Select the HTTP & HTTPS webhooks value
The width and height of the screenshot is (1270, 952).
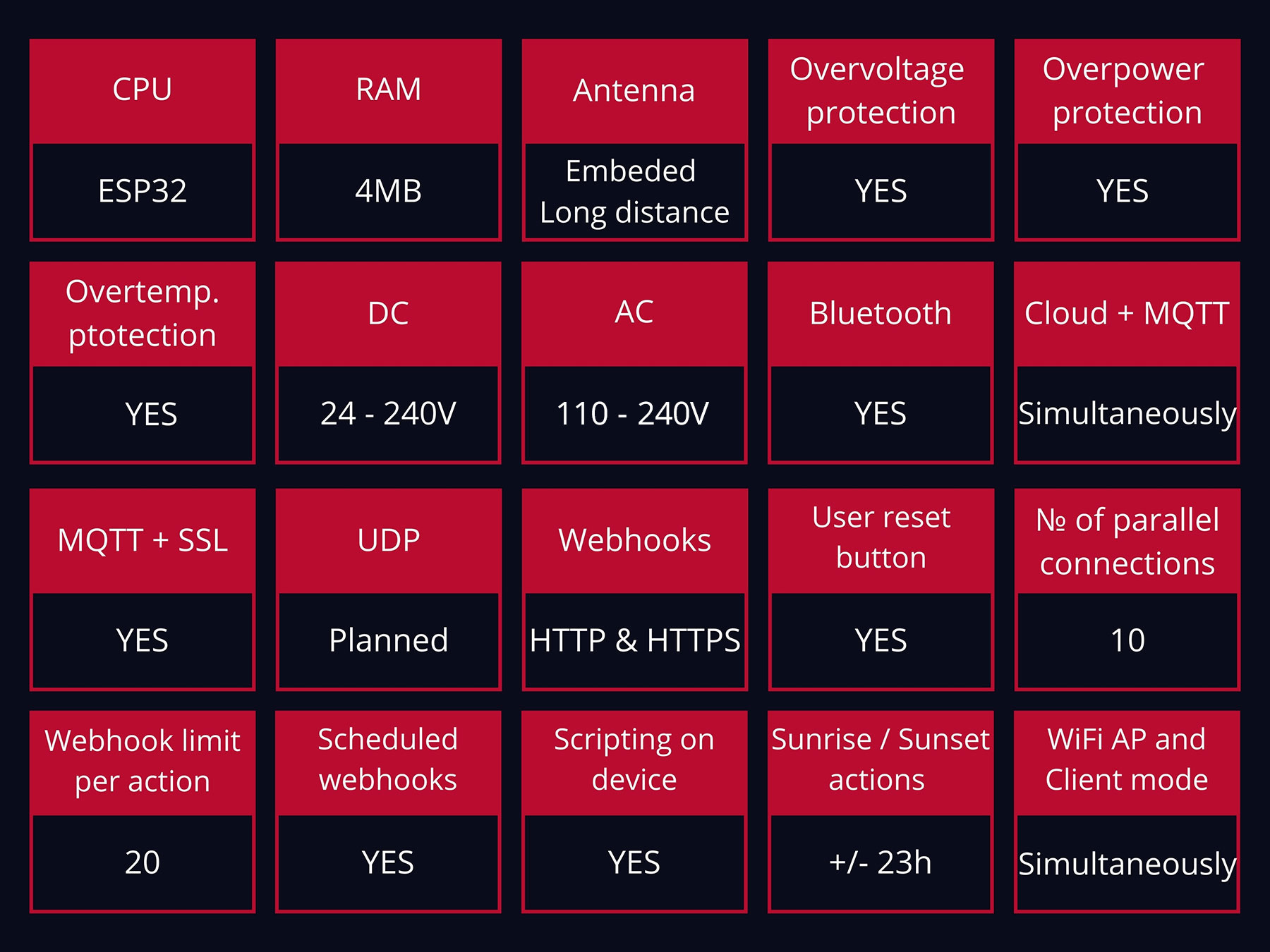[635, 641]
